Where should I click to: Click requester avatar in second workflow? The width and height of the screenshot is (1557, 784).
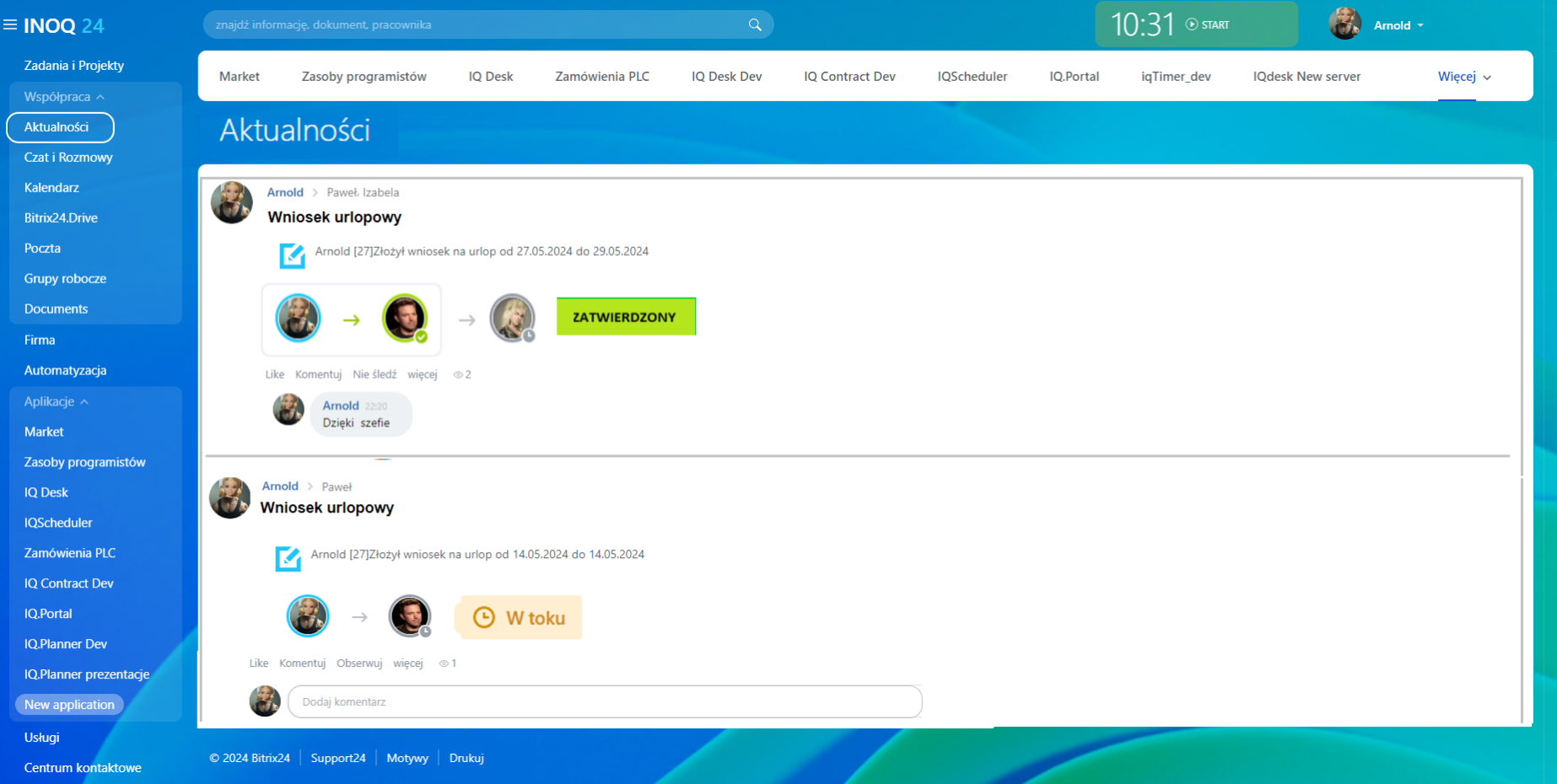click(308, 616)
